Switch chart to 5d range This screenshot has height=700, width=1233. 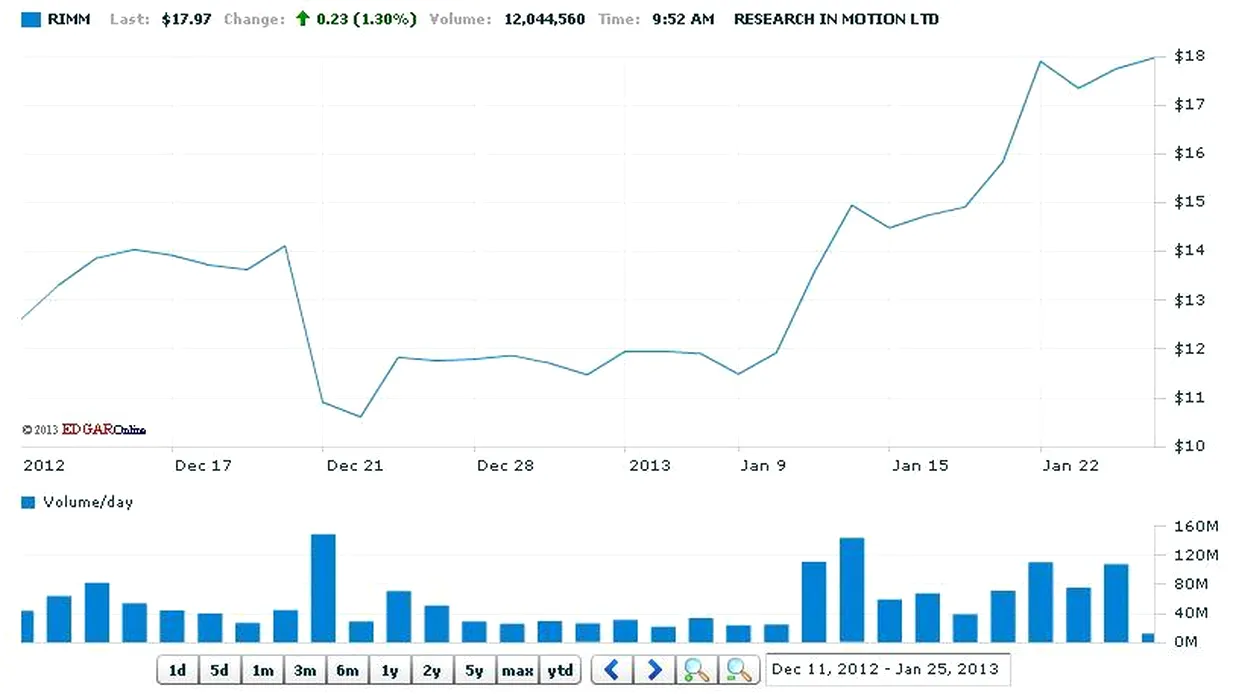(219, 670)
